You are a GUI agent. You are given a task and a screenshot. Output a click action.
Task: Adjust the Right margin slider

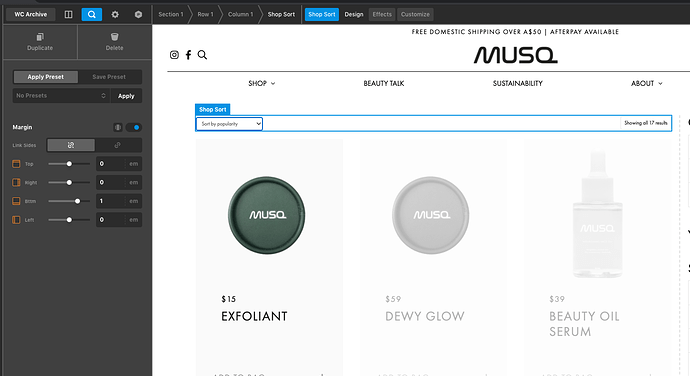(69, 182)
